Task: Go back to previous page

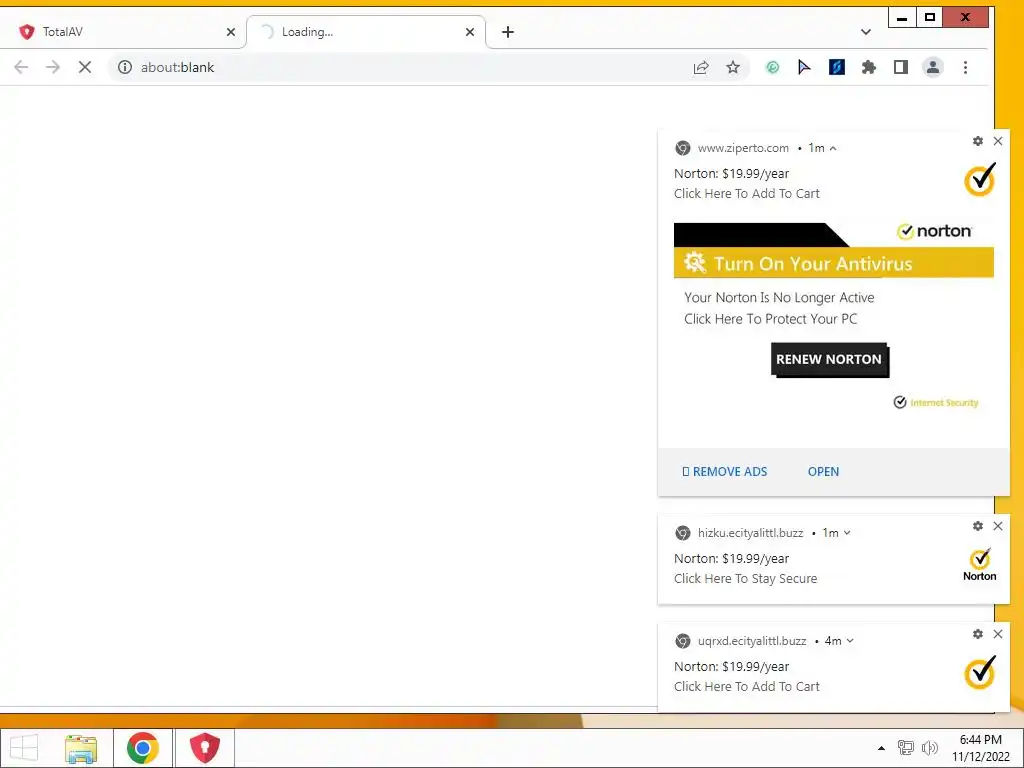Action: pyautogui.click(x=21, y=67)
